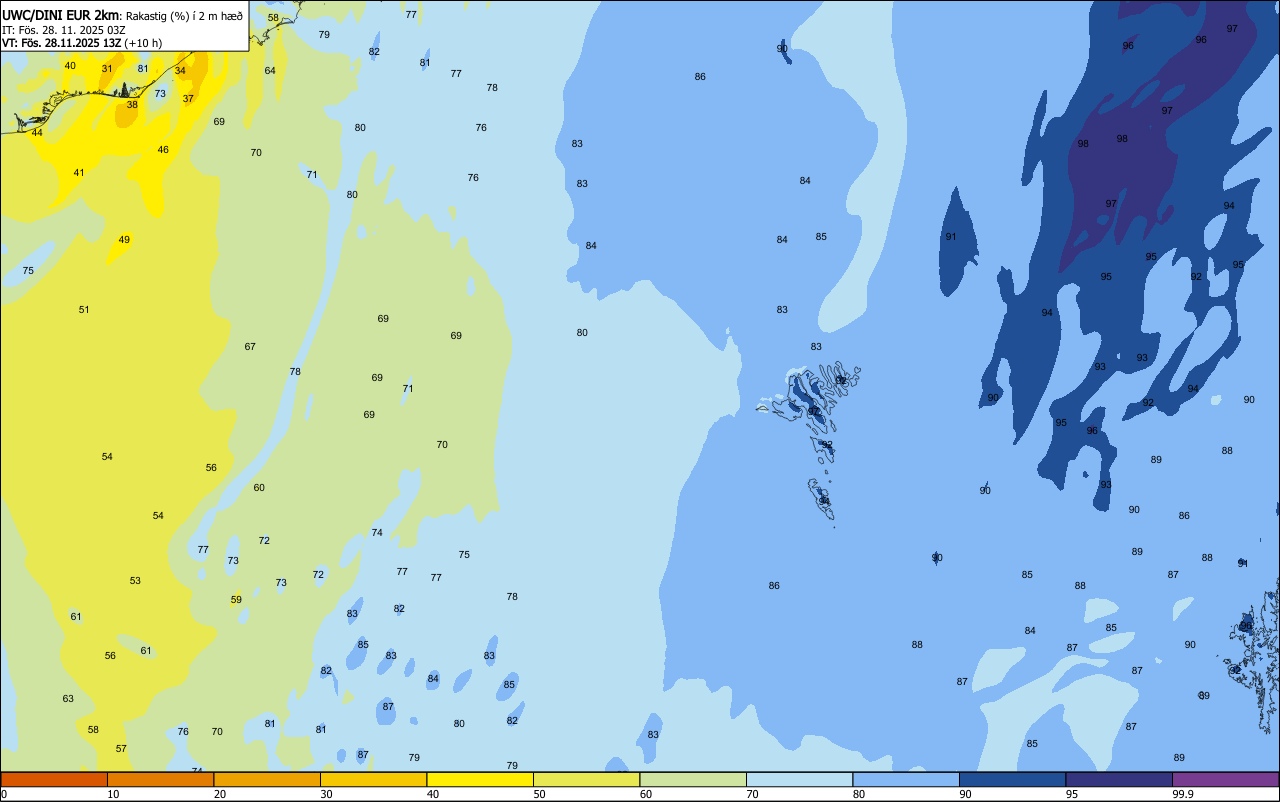The width and height of the screenshot is (1280, 802).
Task: Click the map value '57'
Action: pyautogui.click(x=121, y=749)
